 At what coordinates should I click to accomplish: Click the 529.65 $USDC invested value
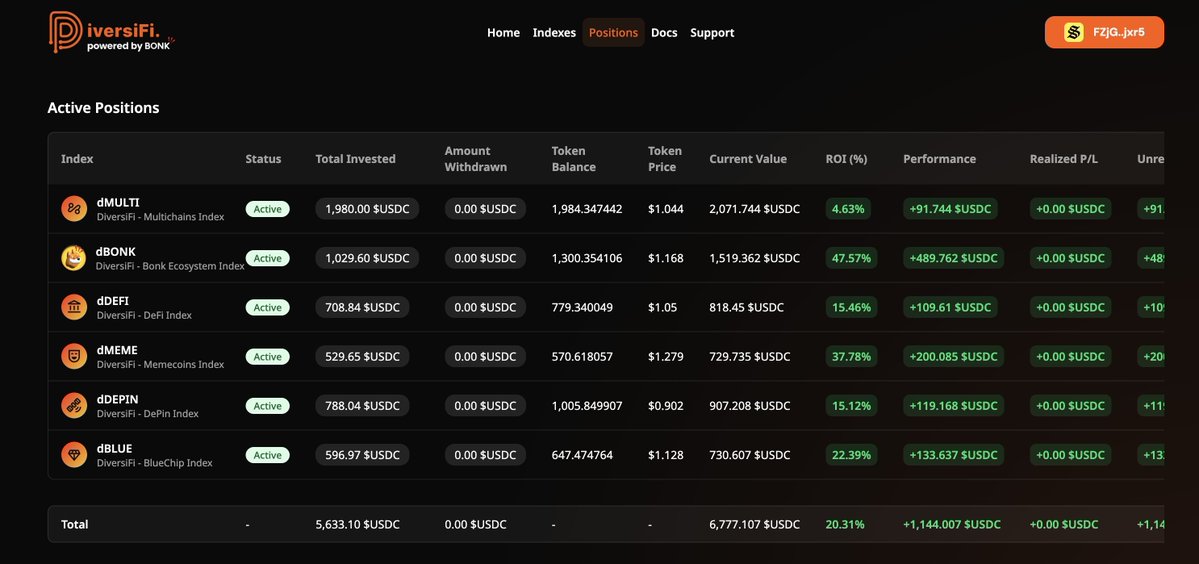362,357
